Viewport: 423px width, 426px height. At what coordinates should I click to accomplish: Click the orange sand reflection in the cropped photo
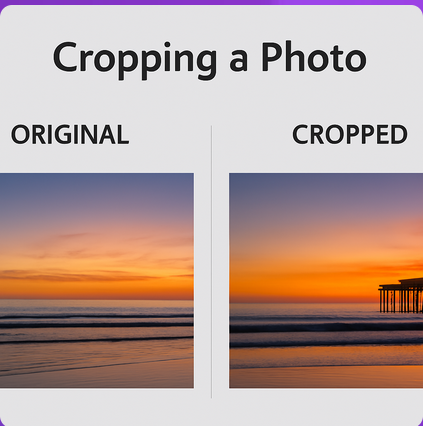tap(326, 357)
